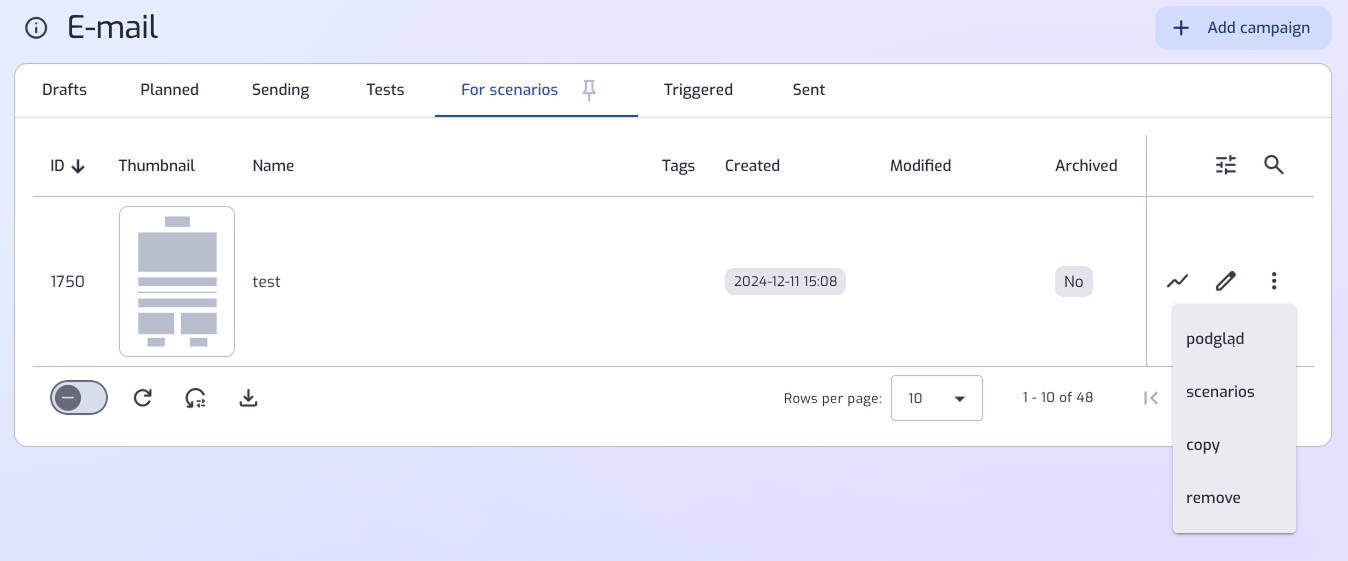Click the download export icon
Viewport: 1348px width, 561px height.
[x=249, y=398]
